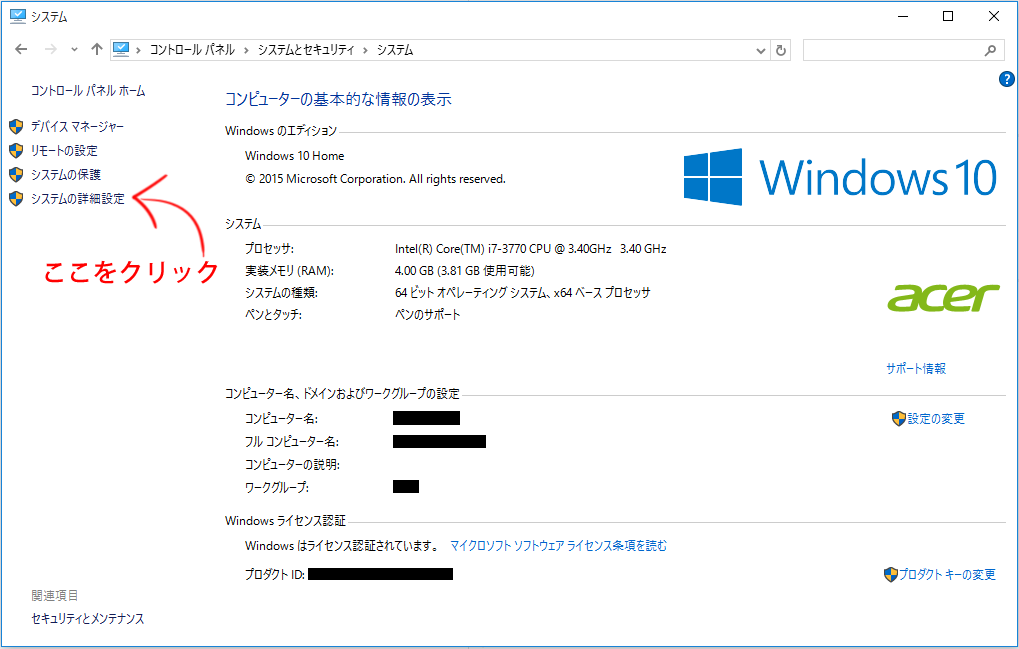Click shield icon beside システムの保護
1019x649 pixels.
tap(16, 175)
